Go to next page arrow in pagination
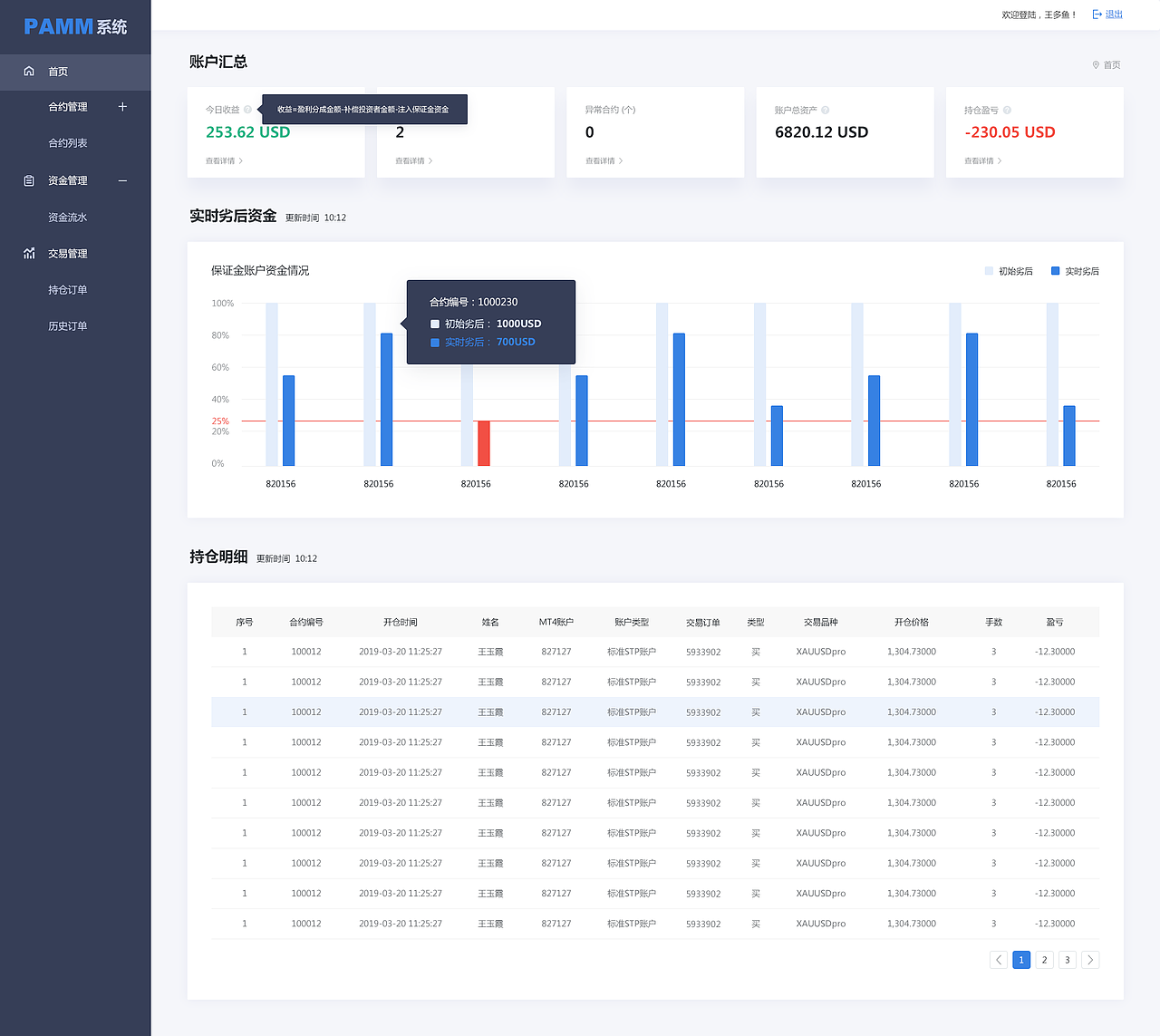This screenshot has height=1036, width=1160. click(1090, 960)
